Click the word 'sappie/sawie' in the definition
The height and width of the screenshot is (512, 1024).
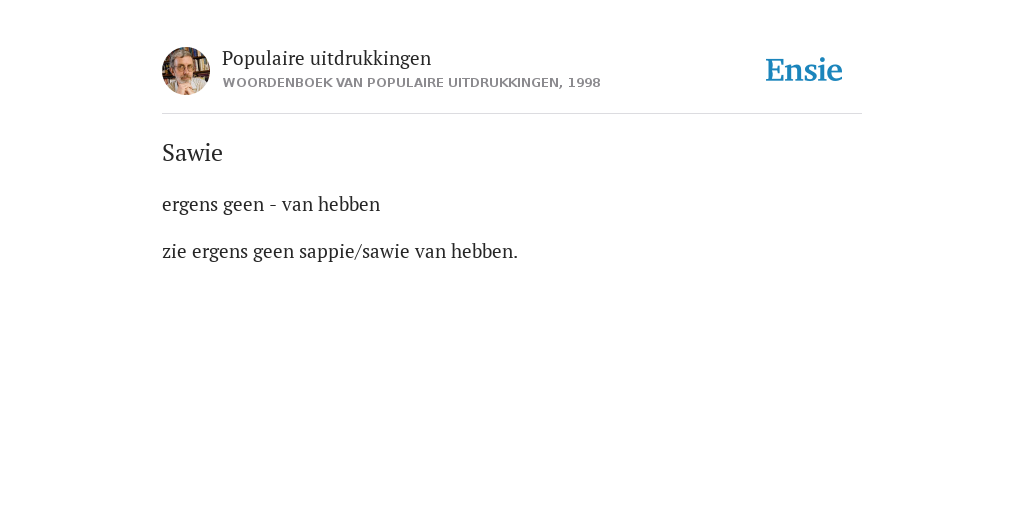click(x=354, y=252)
